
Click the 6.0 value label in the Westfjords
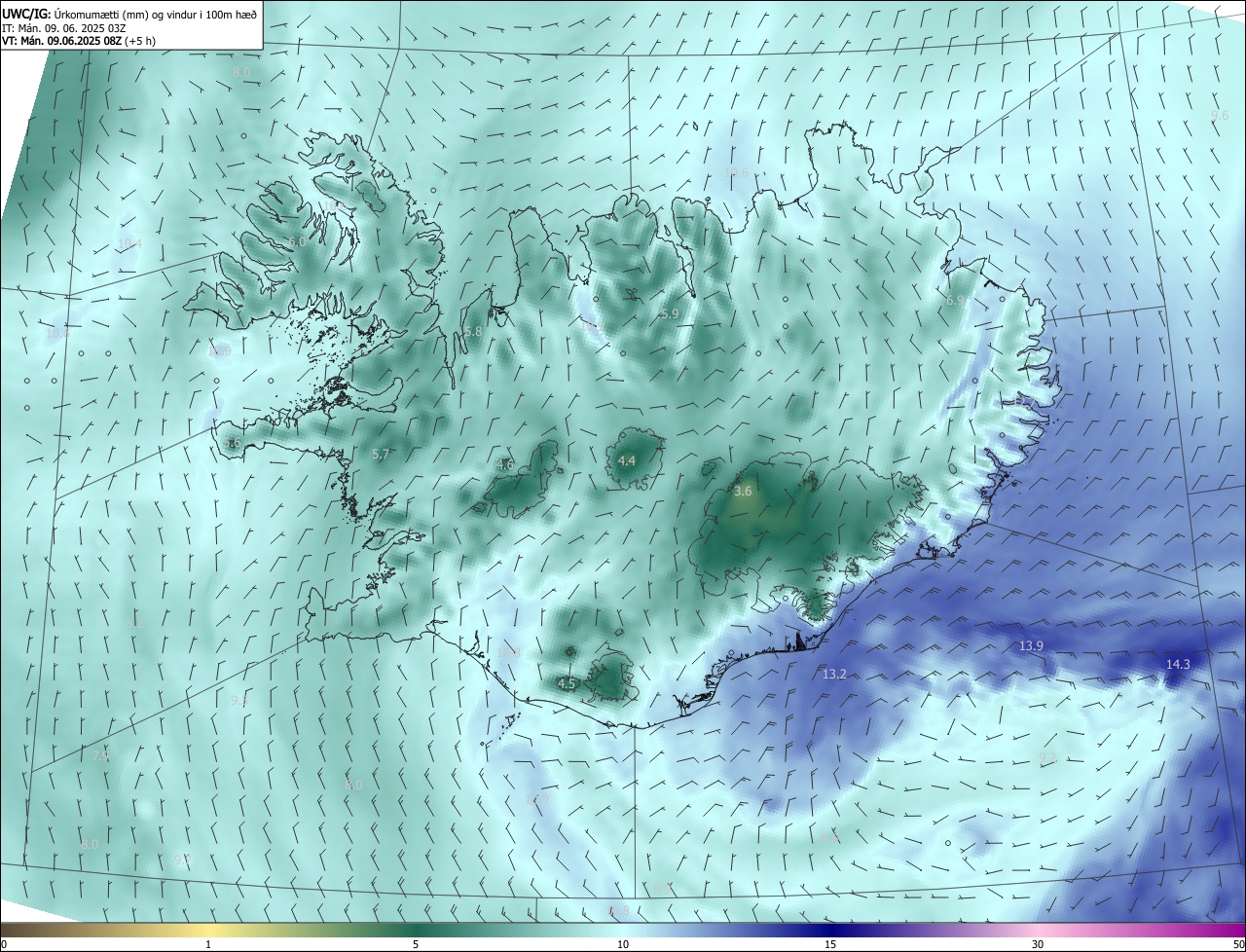click(297, 241)
